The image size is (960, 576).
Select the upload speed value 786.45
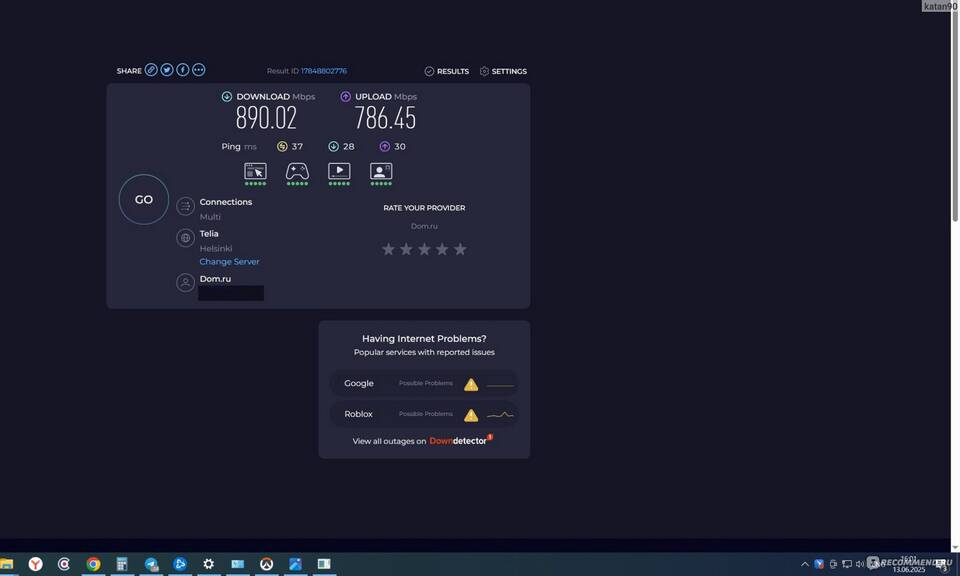pos(385,118)
